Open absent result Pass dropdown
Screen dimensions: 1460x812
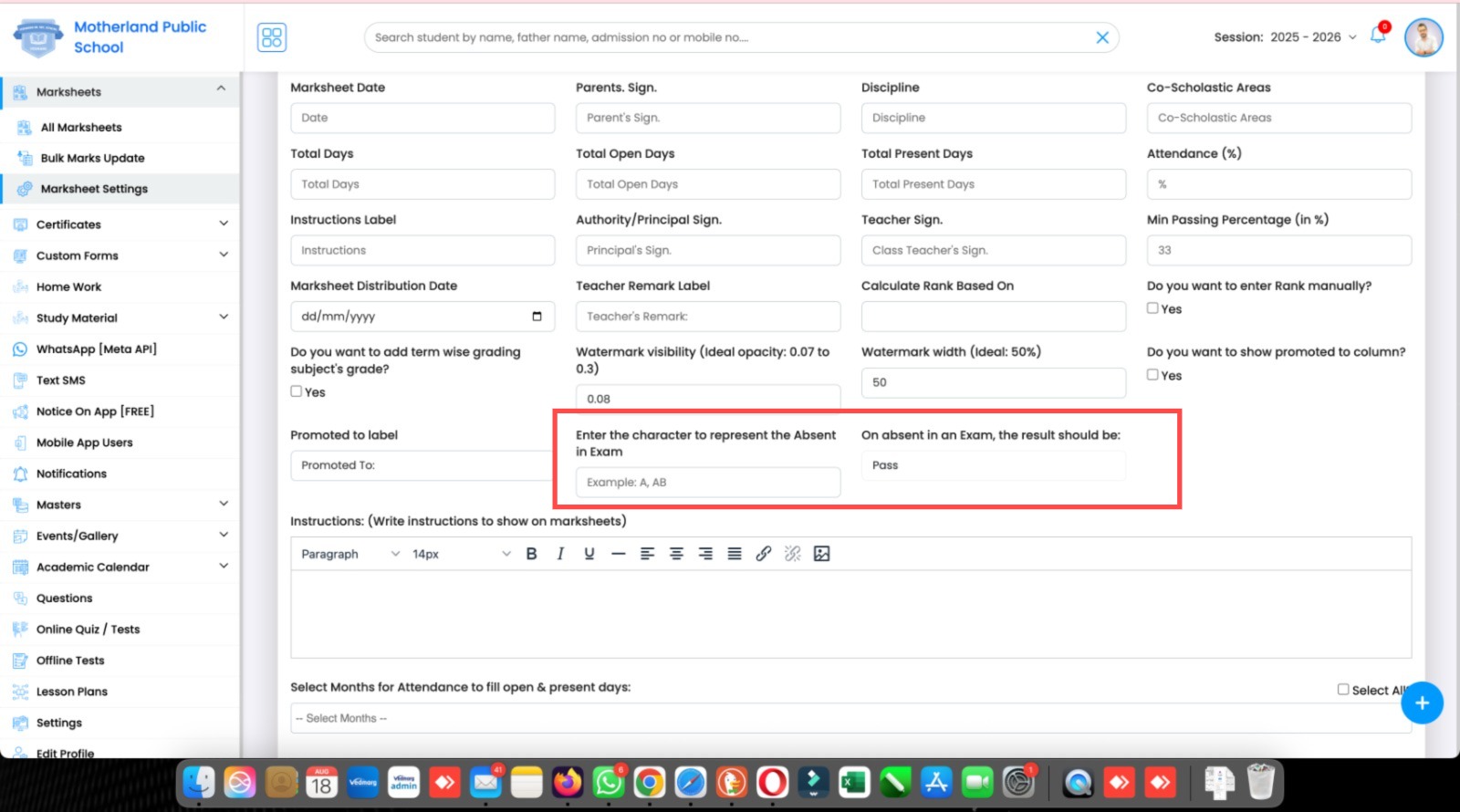pyautogui.click(x=993, y=465)
